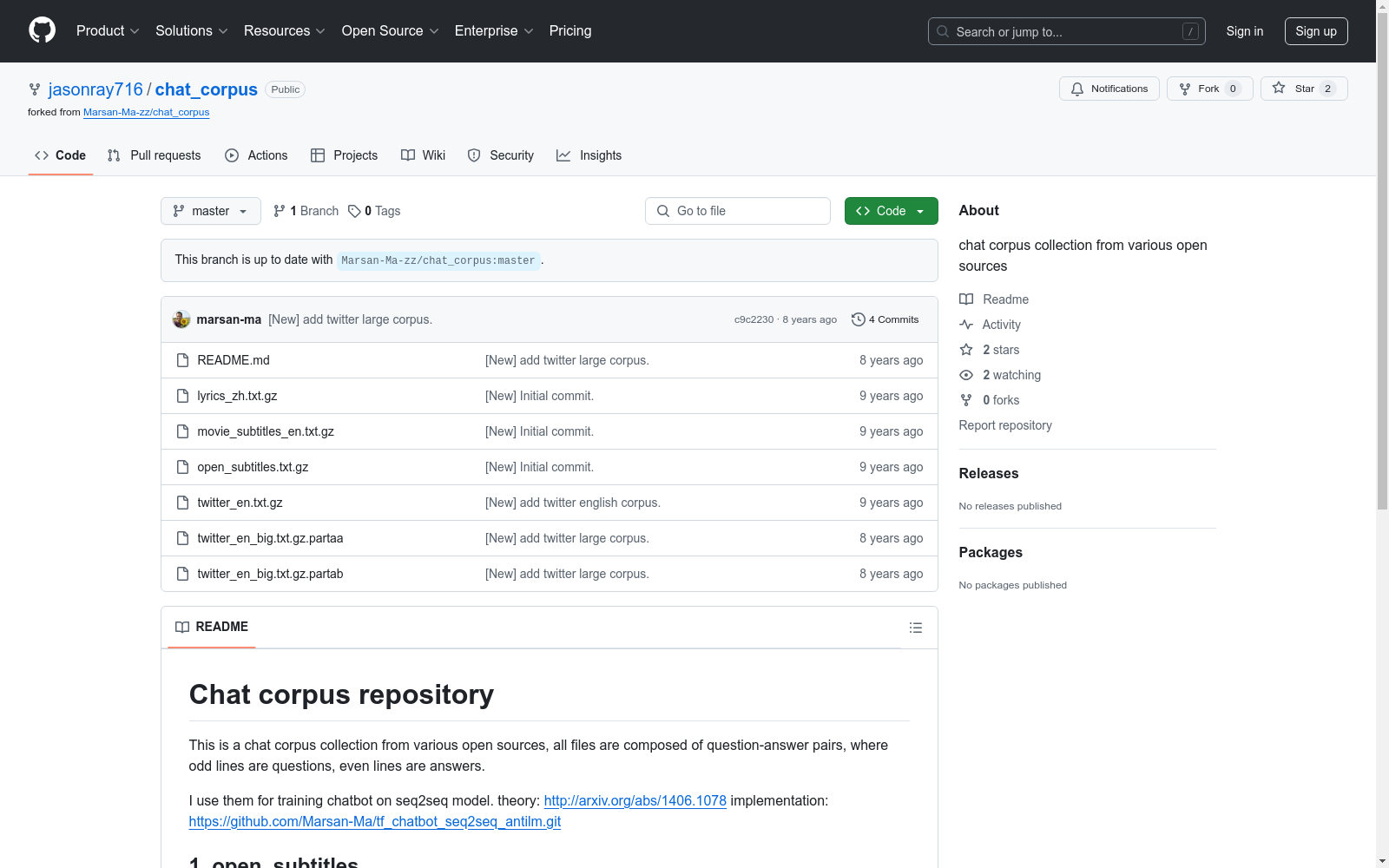Viewport: 1389px width, 868px height.
Task: Switch to the Pull requests tab
Action: (155, 155)
